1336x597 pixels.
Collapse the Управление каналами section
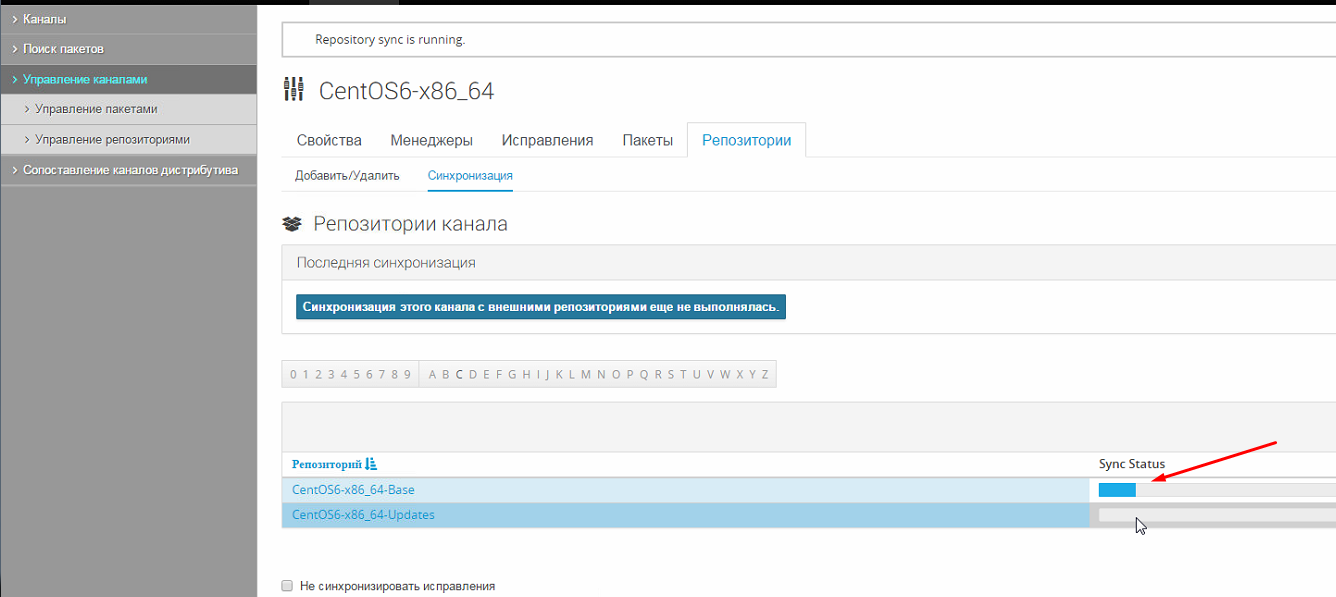pos(85,79)
